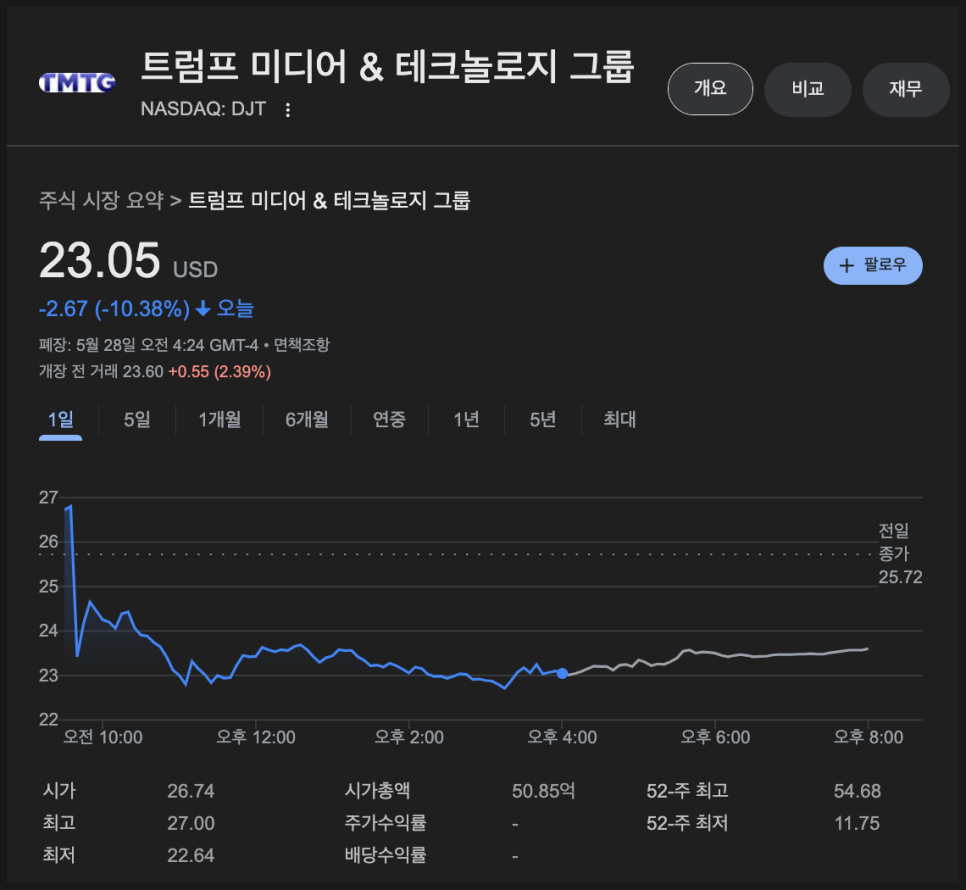Click the 오후 8:00 axis label
This screenshot has width=966, height=890.
(x=868, y=737)
